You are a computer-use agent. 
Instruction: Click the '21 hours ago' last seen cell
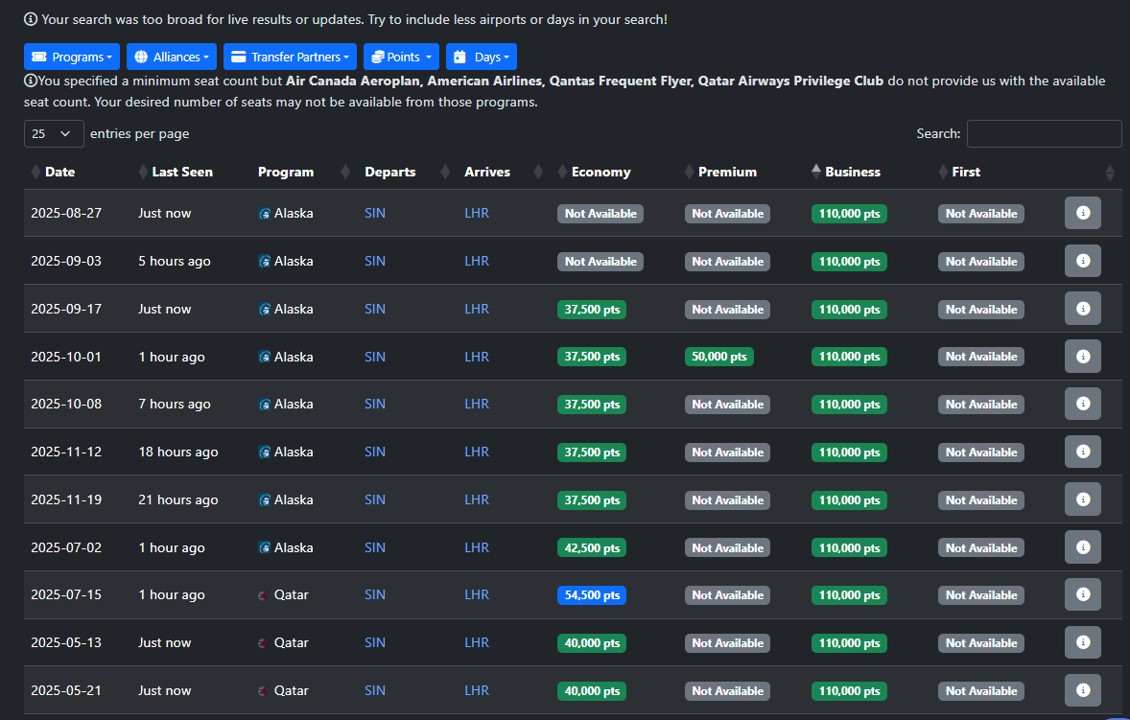pos(178,499)
